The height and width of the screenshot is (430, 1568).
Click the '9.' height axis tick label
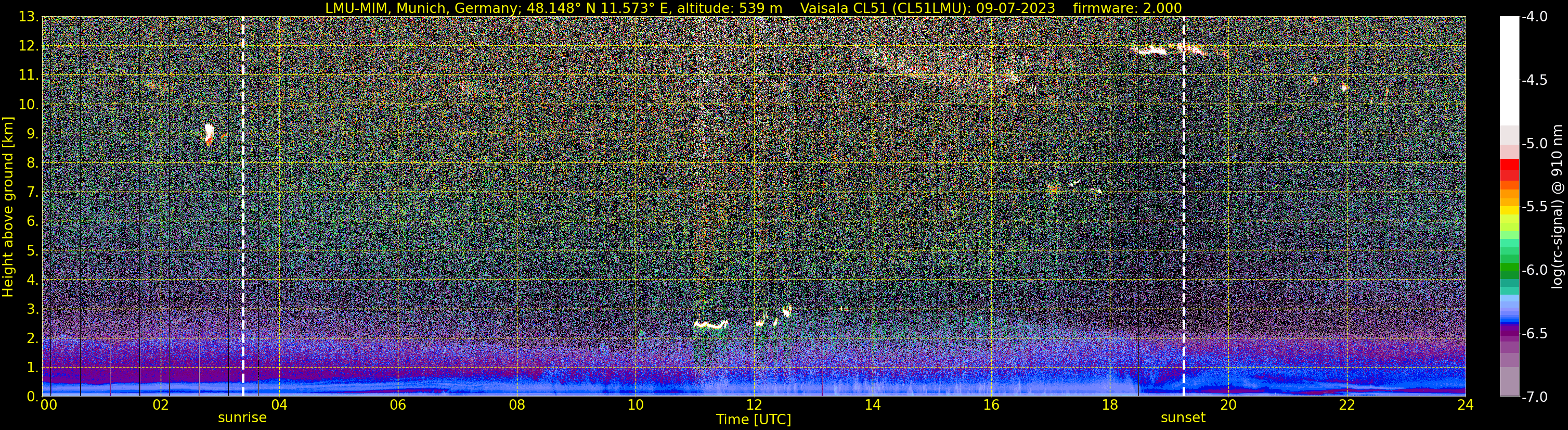click(32, 134)
